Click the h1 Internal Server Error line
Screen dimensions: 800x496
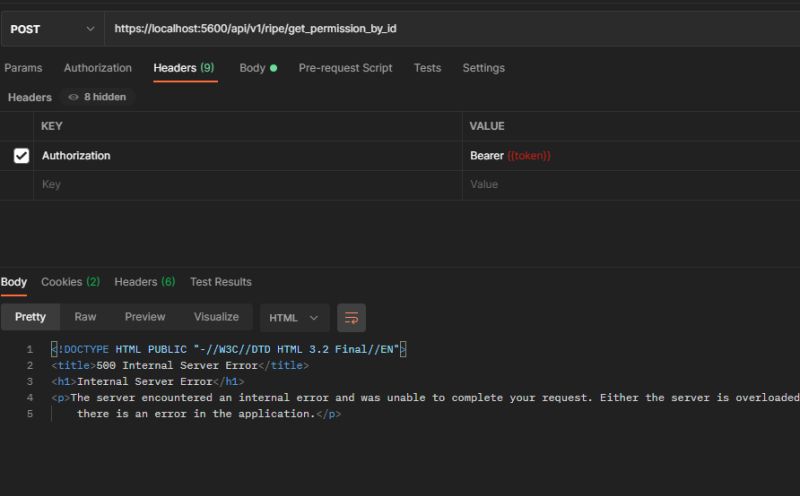pyautogui.click(x=148, y=382)
